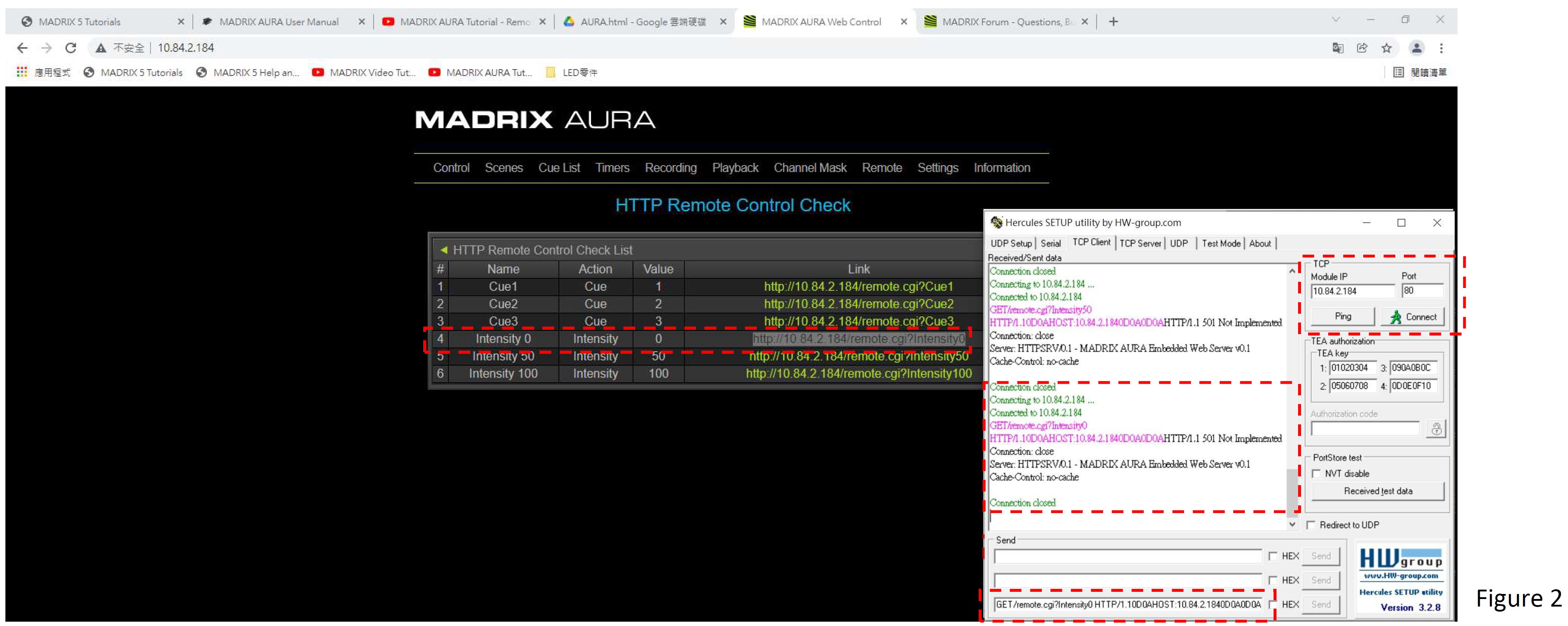The height and width of the screenshot is (626, 1568).
Task: Click the browser forward arrow
Action: click(x=46, y=48)
